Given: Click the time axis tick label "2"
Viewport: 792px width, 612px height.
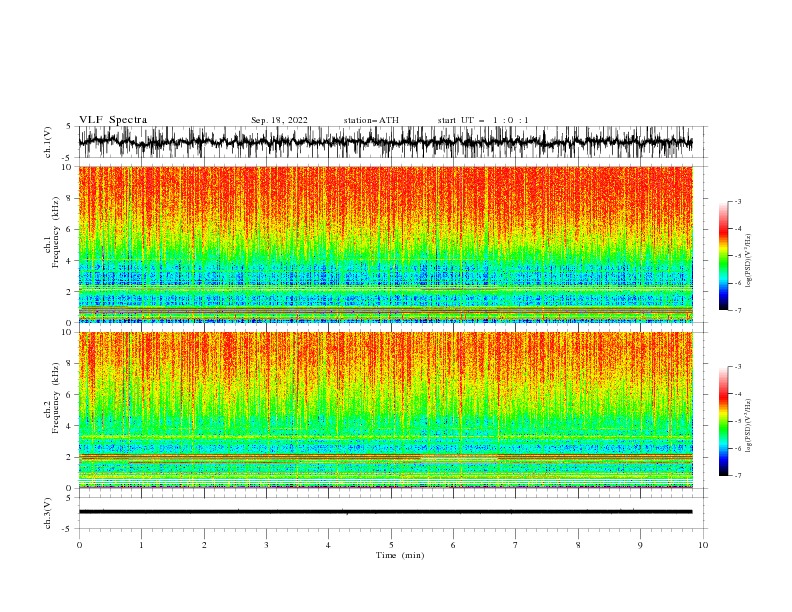Looking at the screenshot, I should pos(204,545).
